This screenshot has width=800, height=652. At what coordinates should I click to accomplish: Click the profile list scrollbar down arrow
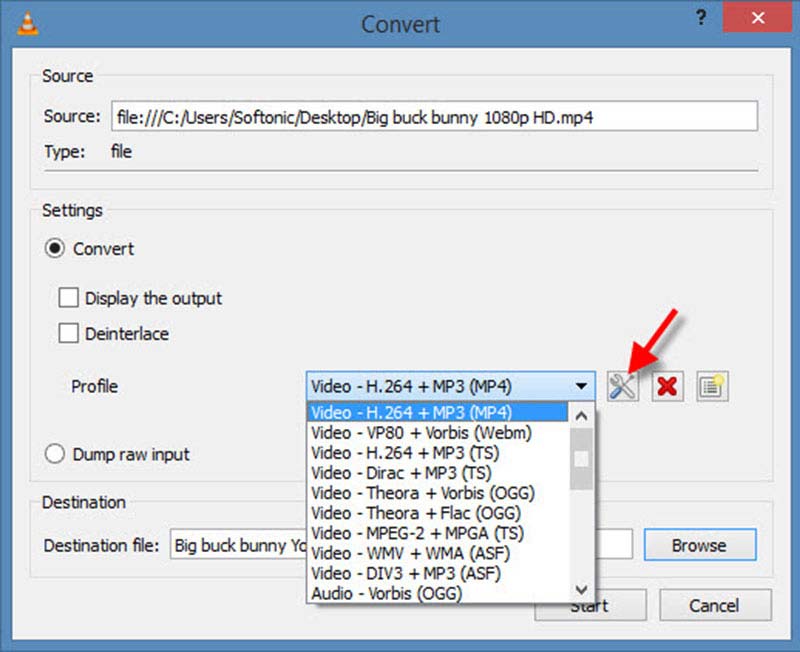582,589
